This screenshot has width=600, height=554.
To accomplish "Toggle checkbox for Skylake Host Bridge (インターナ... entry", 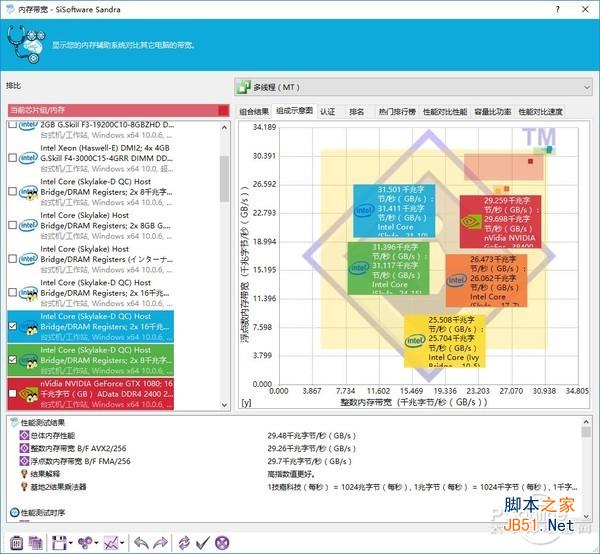I will click(x=13, y=259).
